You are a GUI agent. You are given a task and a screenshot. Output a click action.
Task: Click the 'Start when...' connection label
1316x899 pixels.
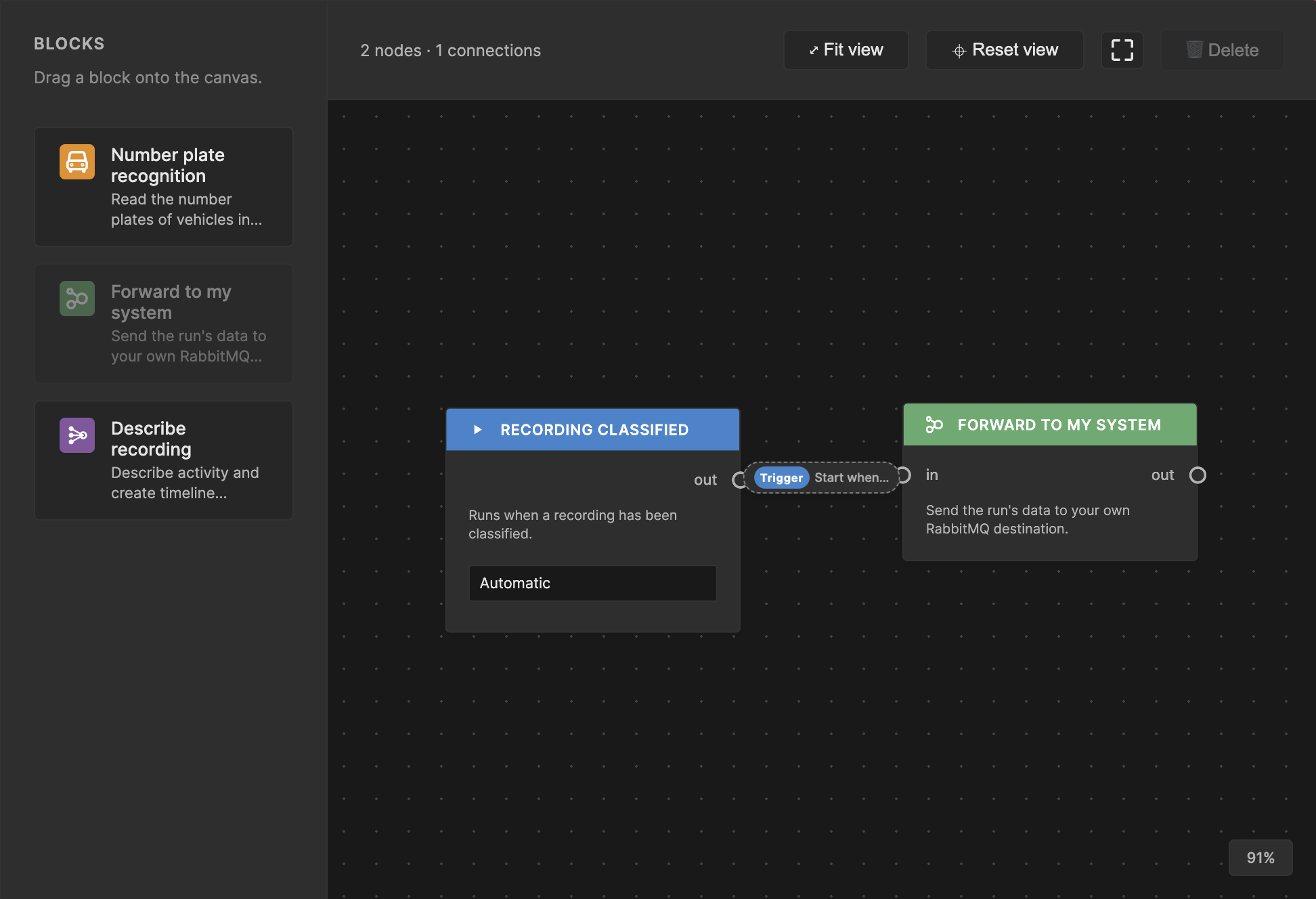[852, 478]
